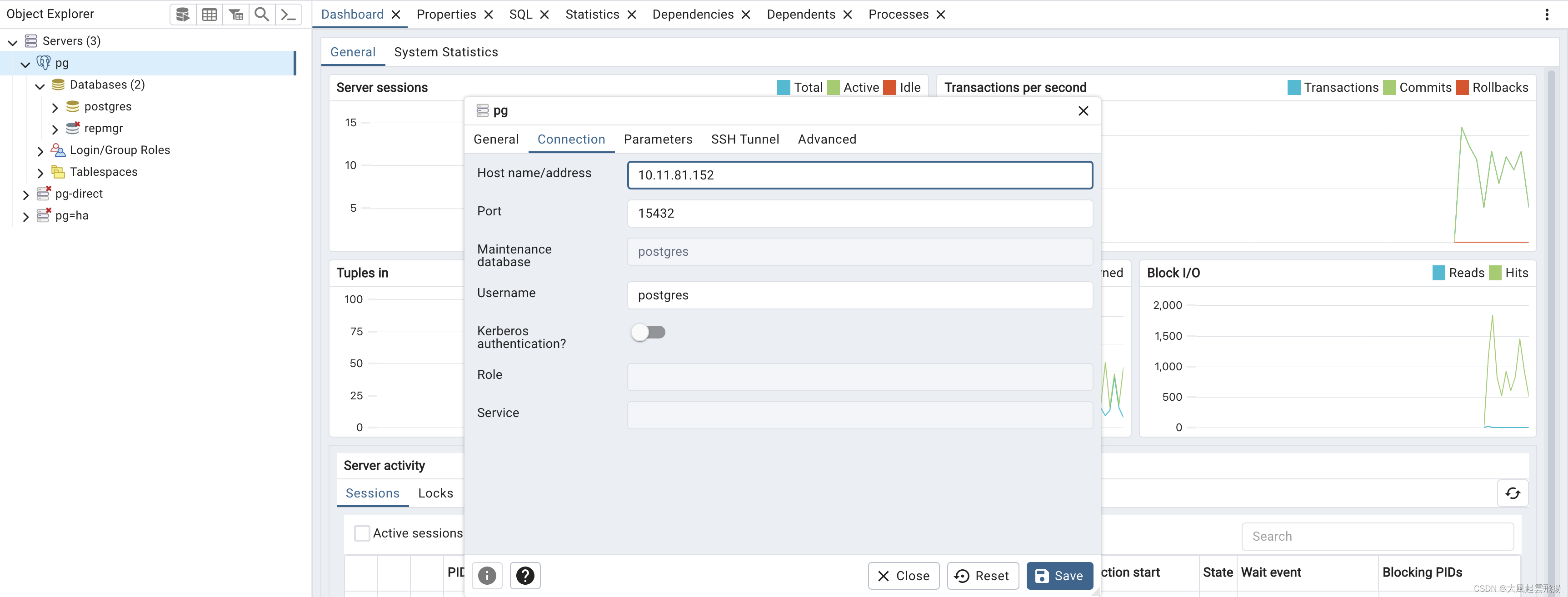Click the info icon in the dialog
This screenshot has height=597, width=1568.
[x=486, y=575]
